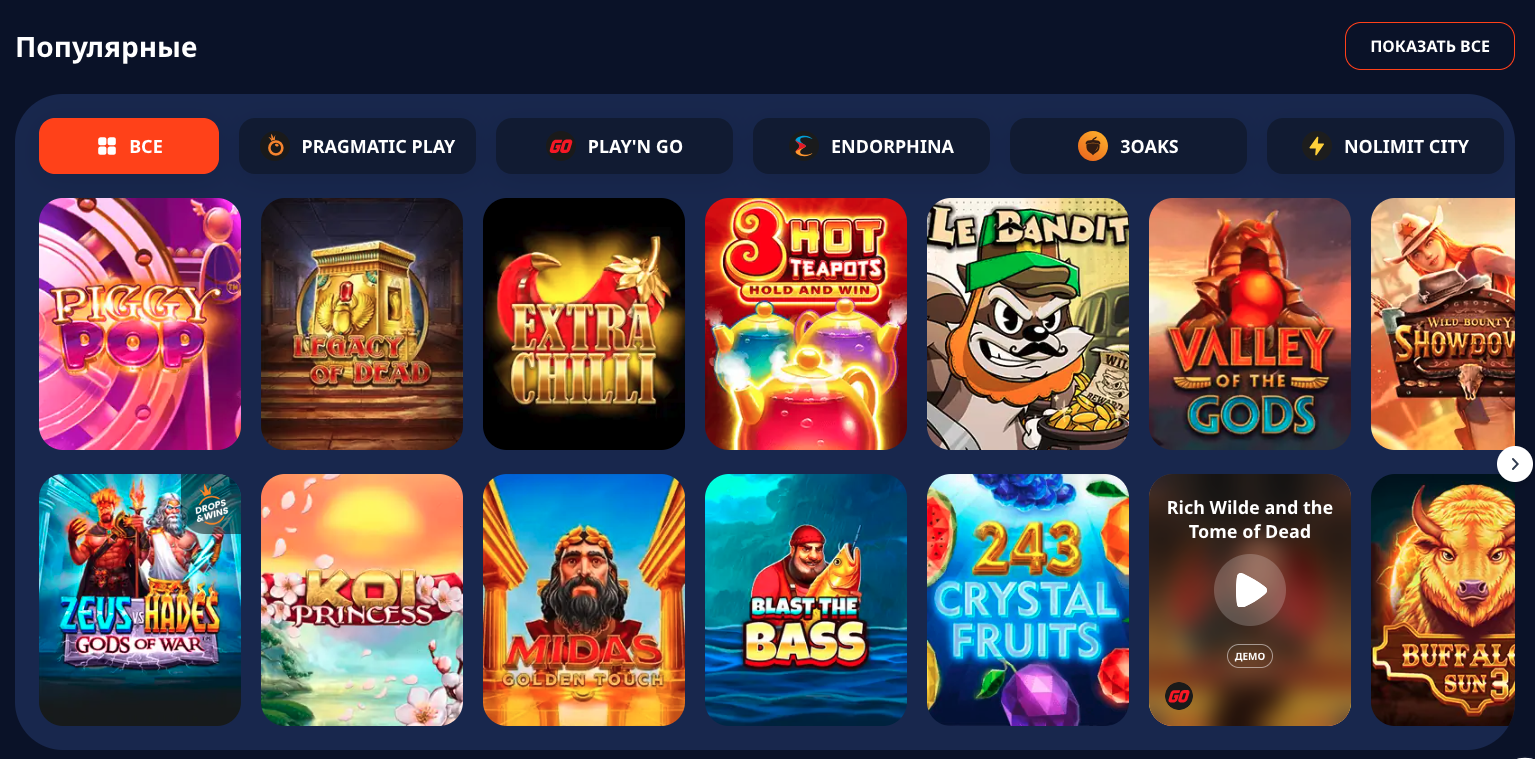Select the Blast the Bass game
The height and width of the screenshot is (759, 1535).
pyautogui.click(x=806, y=600)
